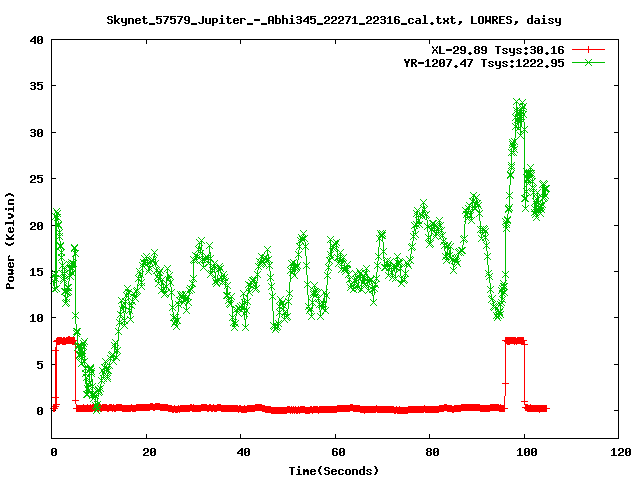This screenshot has height=480, width=640.
Task: Click the green curve's lowest dip near 9 seconds
Action: [96, 405]
